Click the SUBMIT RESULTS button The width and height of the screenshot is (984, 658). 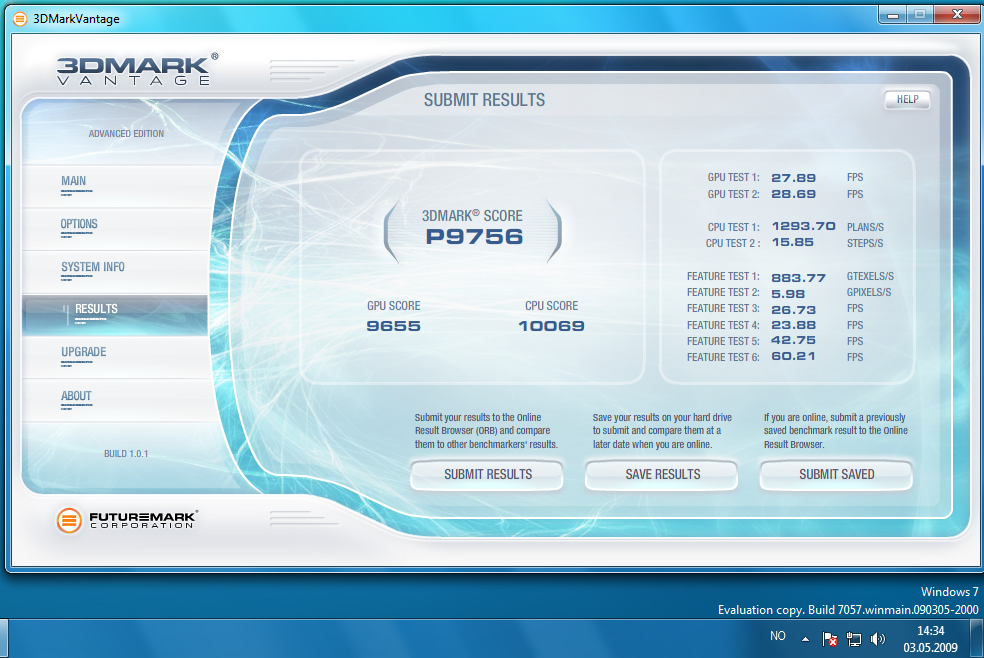[x=487, y=475]
